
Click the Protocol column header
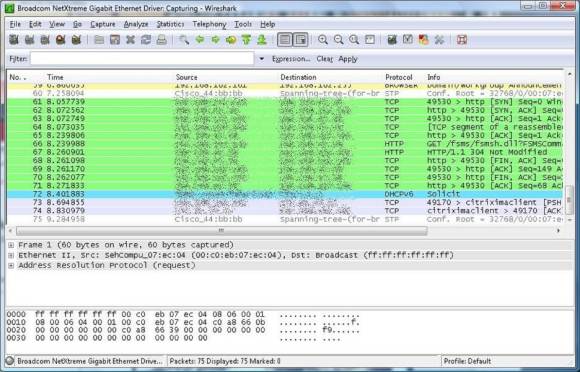pyautogui.click(x=398, y=77)
